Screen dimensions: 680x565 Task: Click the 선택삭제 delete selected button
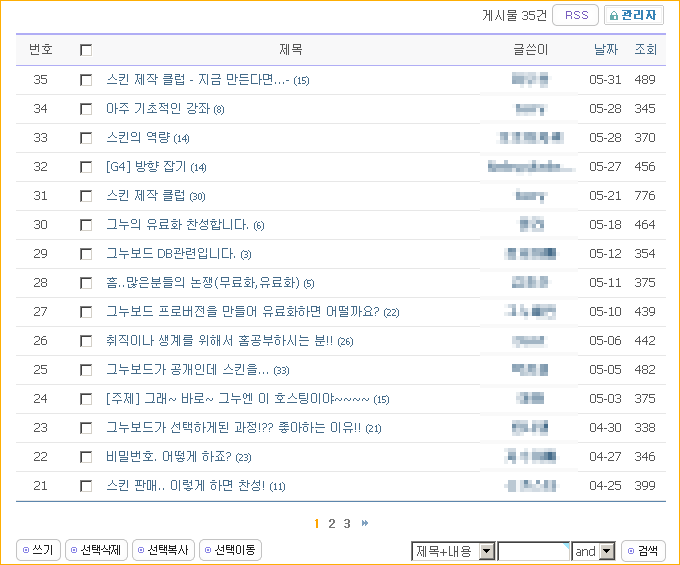click(x=96, y=550)
